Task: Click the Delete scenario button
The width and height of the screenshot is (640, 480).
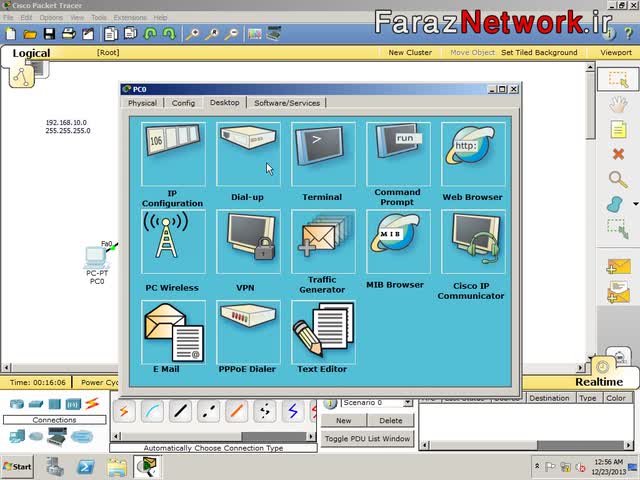Action: (x=391, y=420)
